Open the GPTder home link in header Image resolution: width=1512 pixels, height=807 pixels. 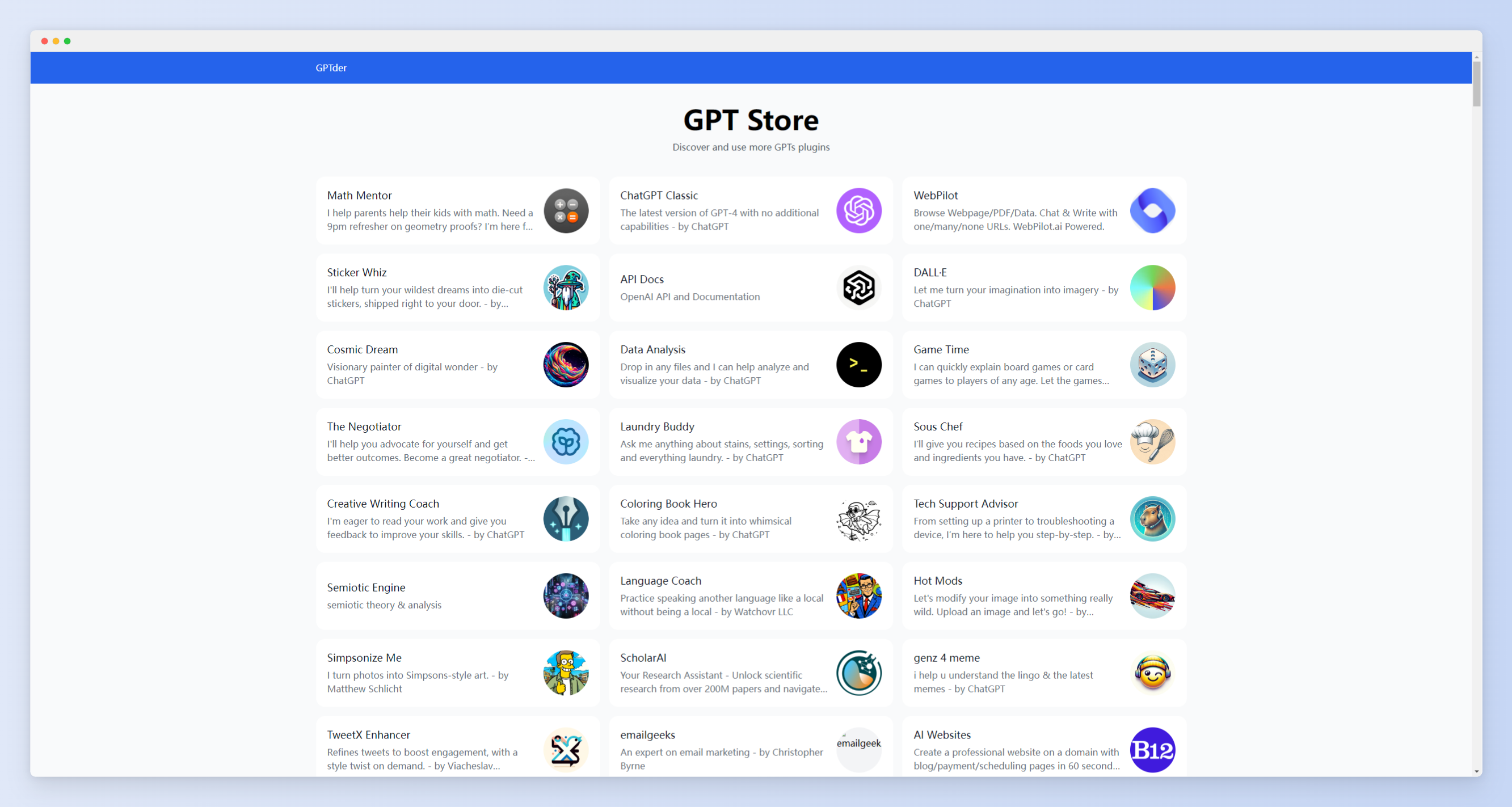coord(331,68)
